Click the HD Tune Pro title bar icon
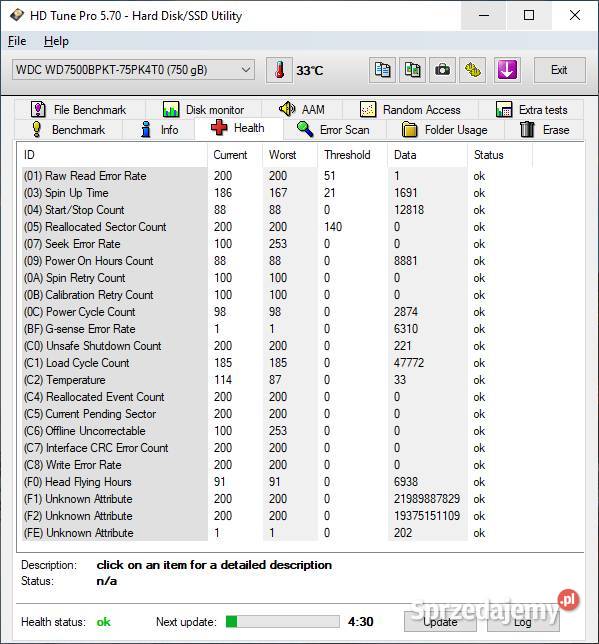 coord(17,15)
